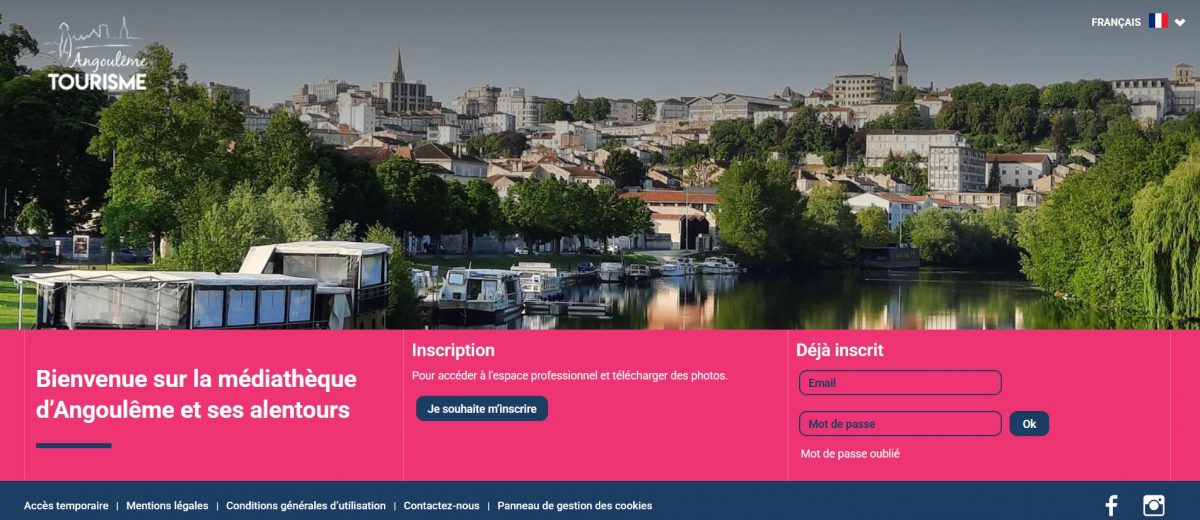The image size is (1200, 520).
Task: Open Mentions légales footer link
Action: [167, 506]
